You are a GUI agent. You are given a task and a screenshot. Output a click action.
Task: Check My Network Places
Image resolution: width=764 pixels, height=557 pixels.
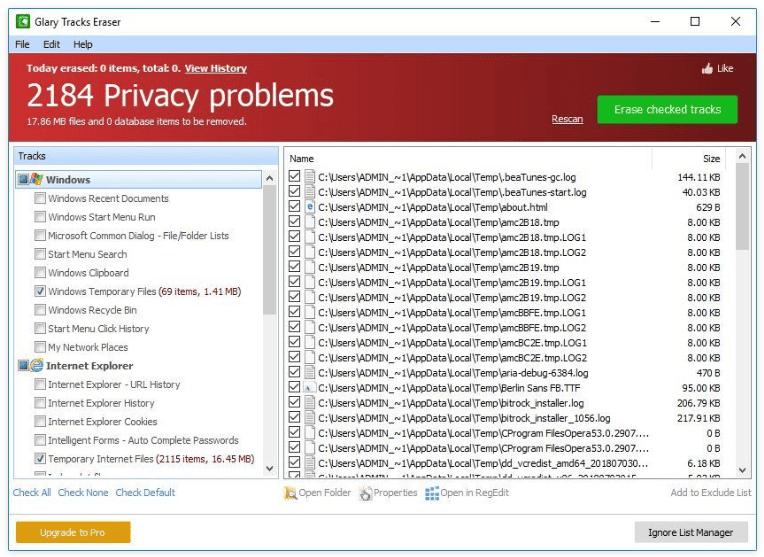(x=40, y=346)
